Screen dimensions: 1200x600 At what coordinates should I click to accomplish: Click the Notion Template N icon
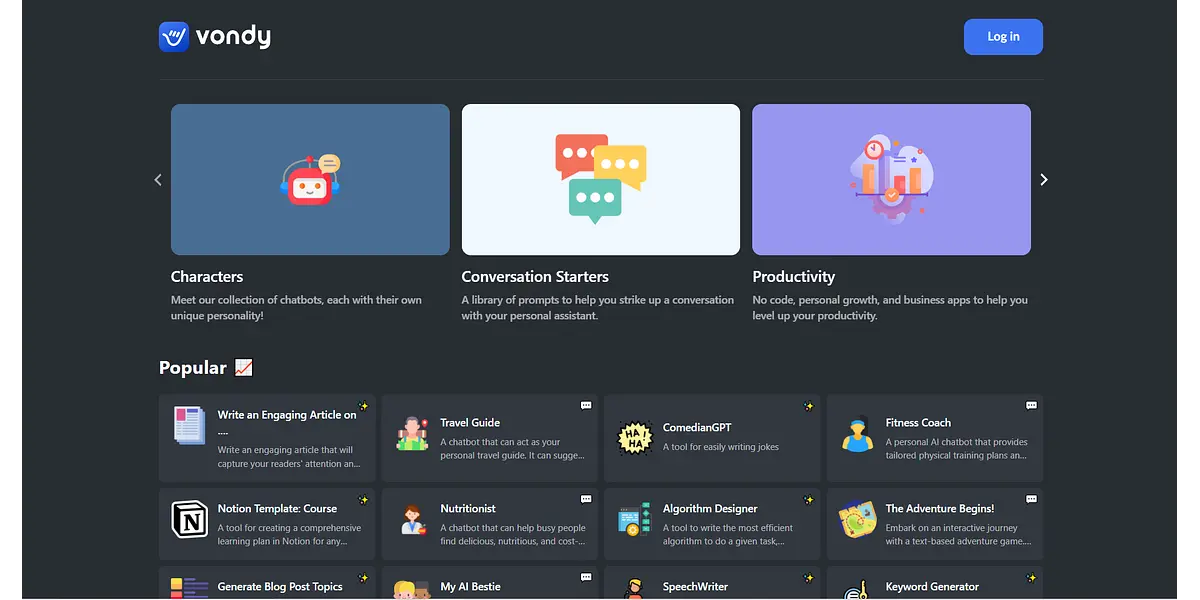(x=189, y=520)
